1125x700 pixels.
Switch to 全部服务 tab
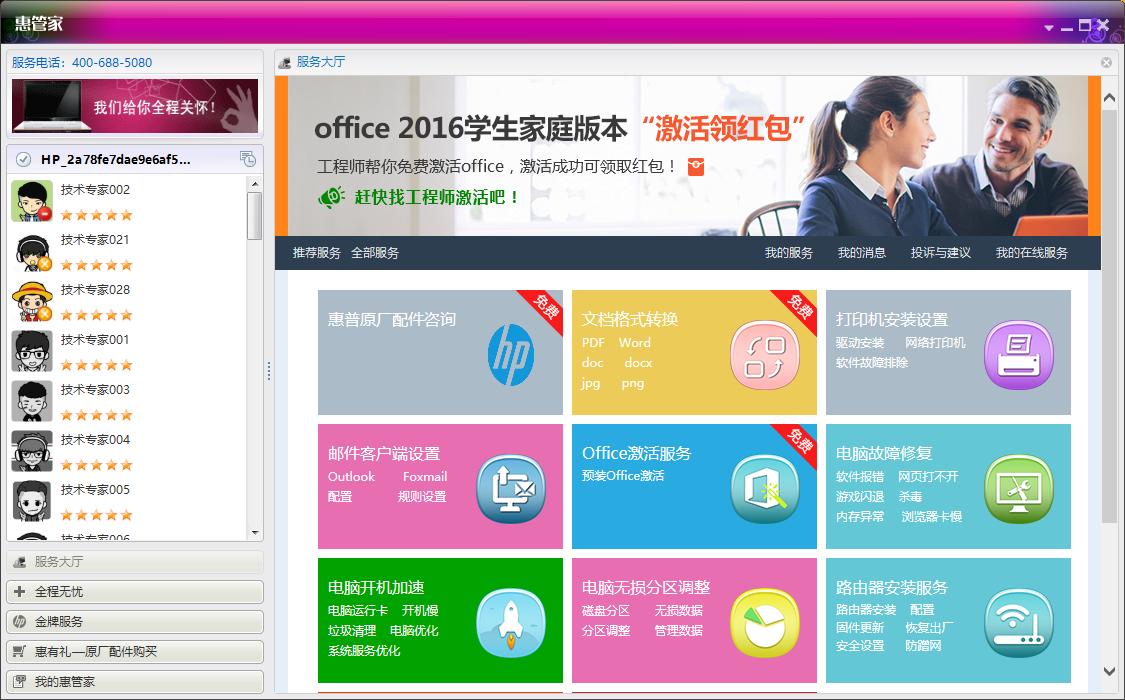(x=375, y=253)
